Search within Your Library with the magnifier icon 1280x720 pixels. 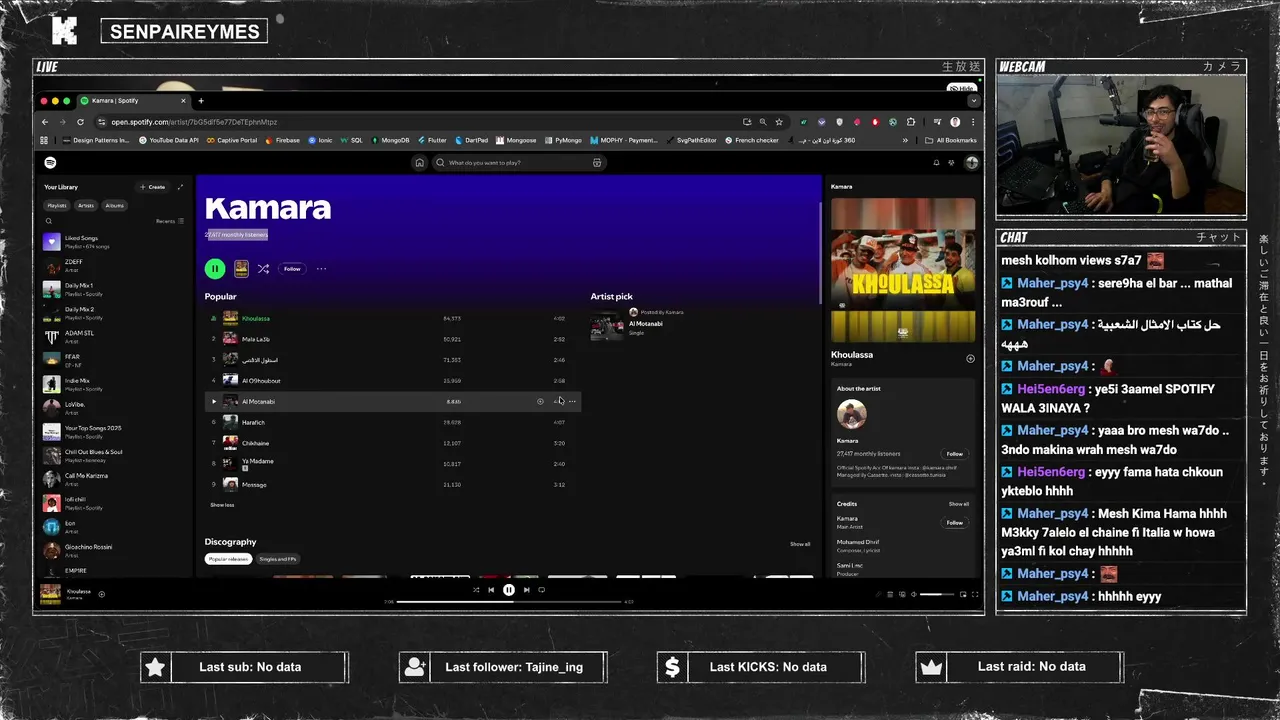pyautogui.click(x=48, y=221)
